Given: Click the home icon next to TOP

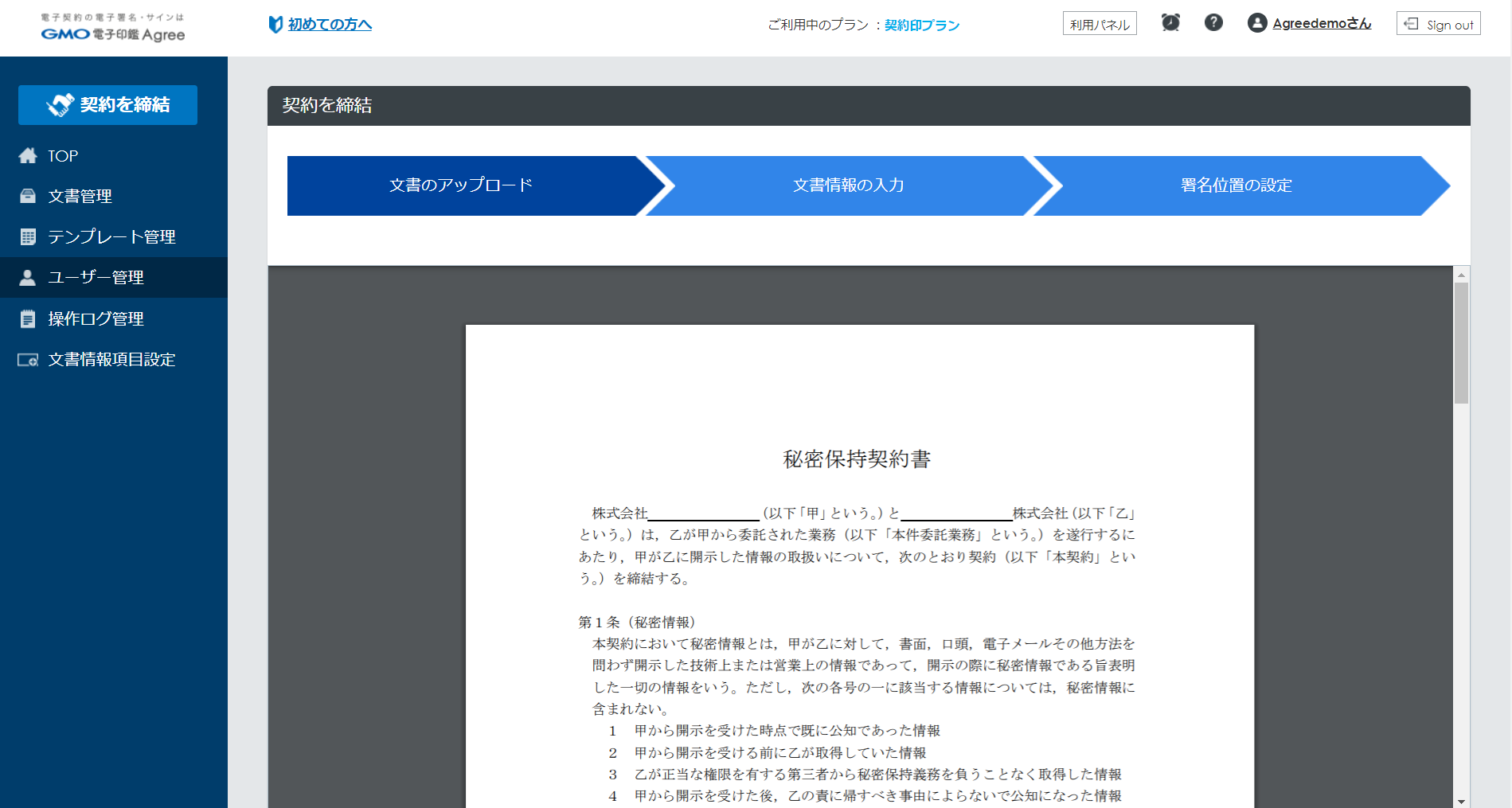Looking at the screenshot, I should pyautogui.click(x=28, y=156).
